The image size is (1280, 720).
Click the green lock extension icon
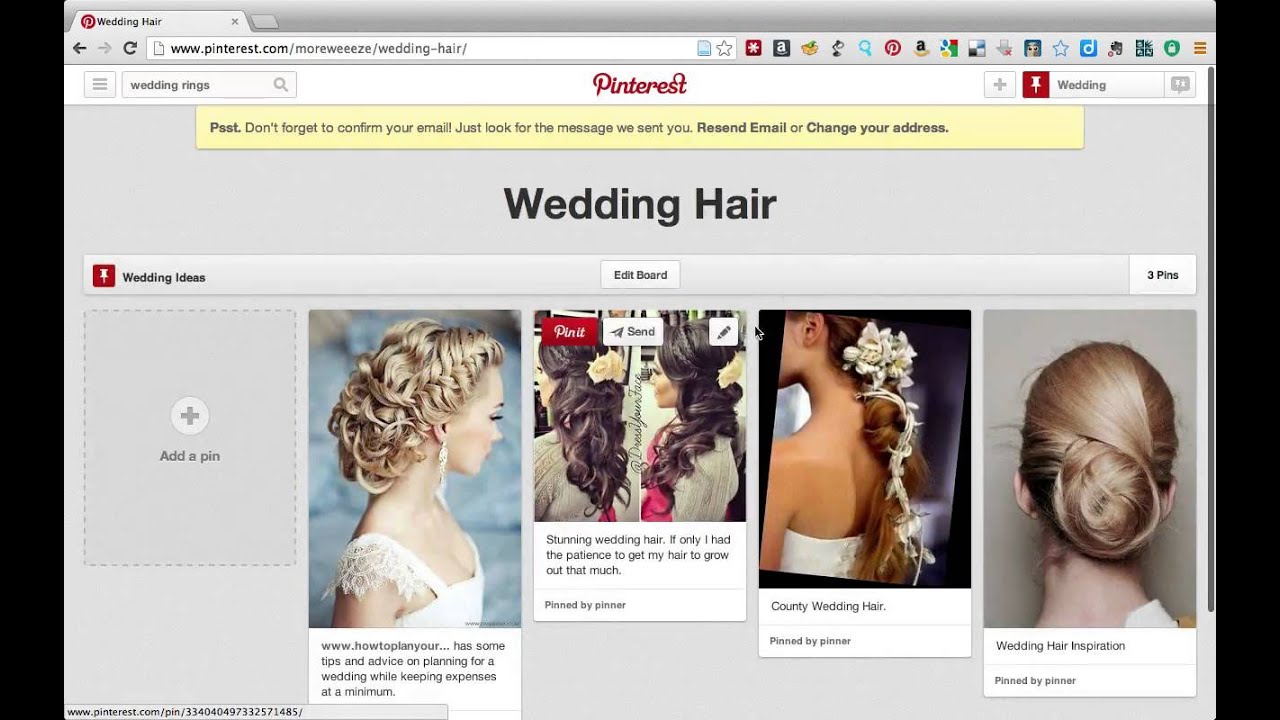point(1172,48)
